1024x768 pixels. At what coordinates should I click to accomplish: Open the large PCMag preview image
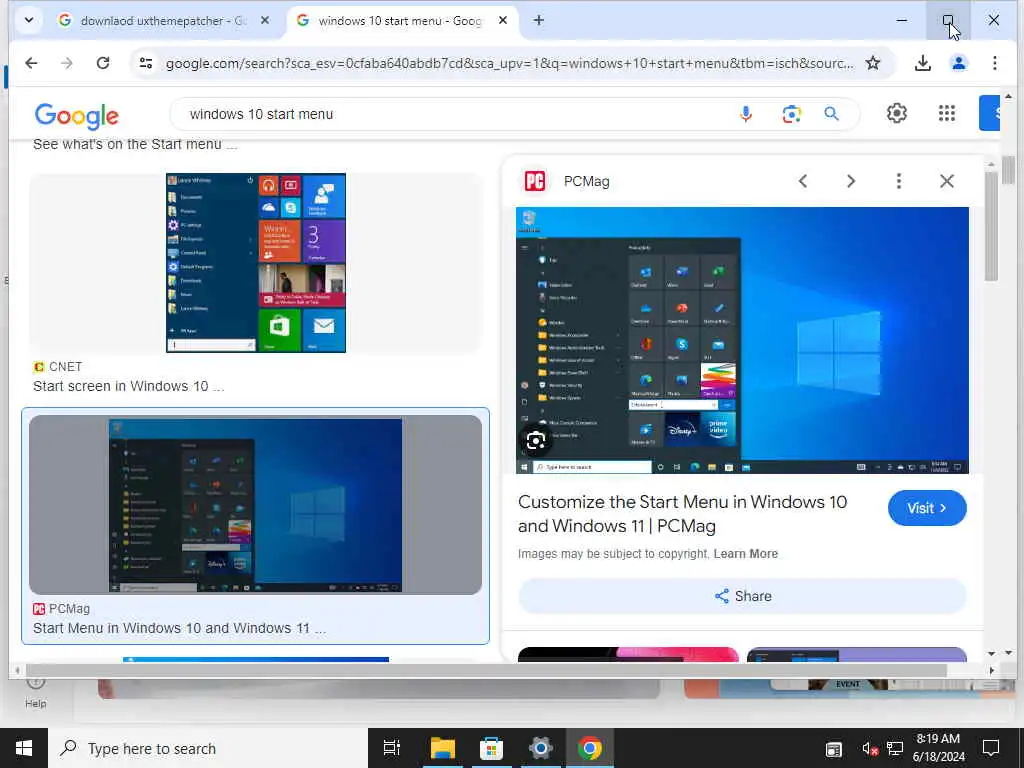pyautogui.click(x=742, y=340)
